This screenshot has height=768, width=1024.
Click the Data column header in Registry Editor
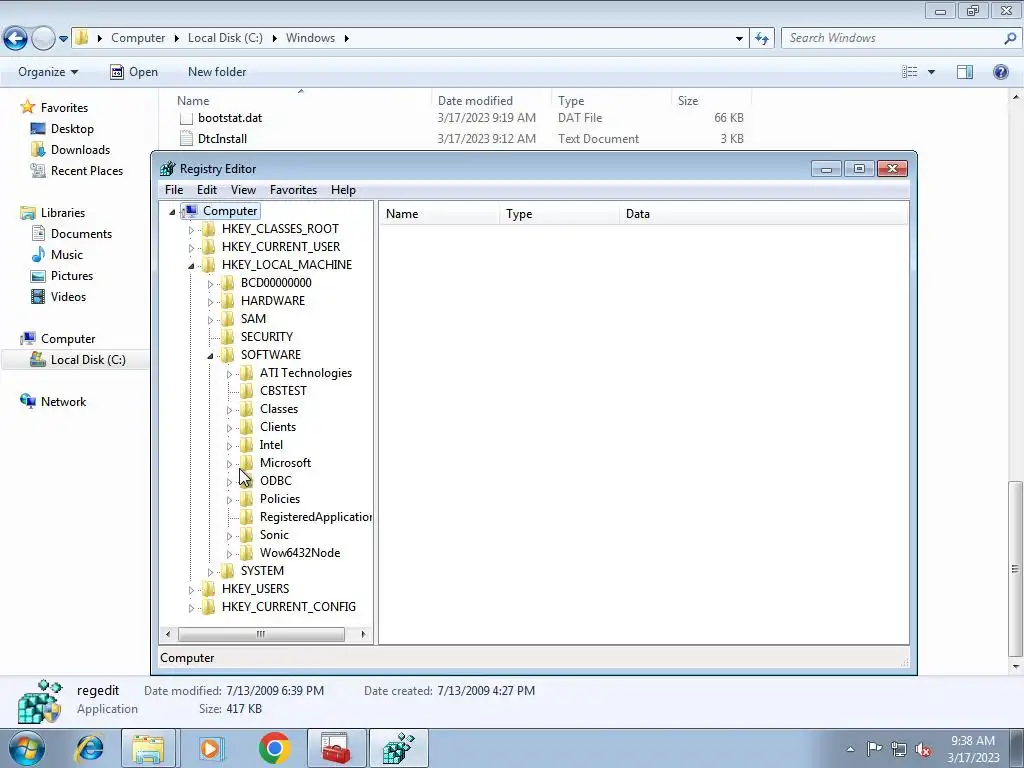pos(763,214)
